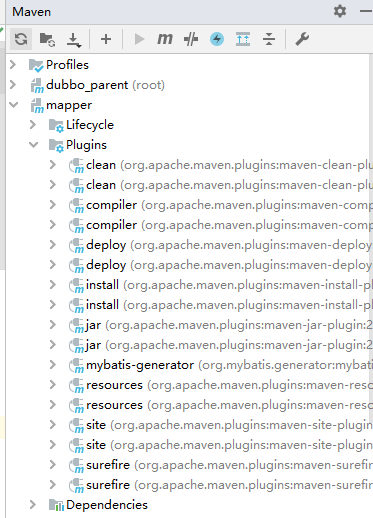373x518 pixels.
Task: Expand the dubbo_parent (root) project
Action: [x=13, y=84]
